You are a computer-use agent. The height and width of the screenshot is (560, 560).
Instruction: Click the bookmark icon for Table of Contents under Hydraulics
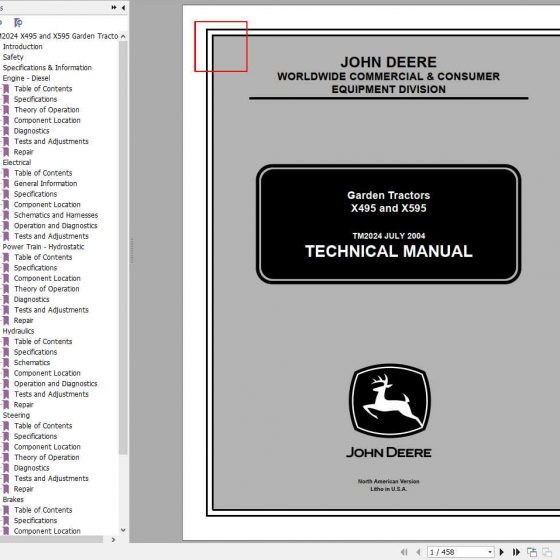click(x=6, y=342)
